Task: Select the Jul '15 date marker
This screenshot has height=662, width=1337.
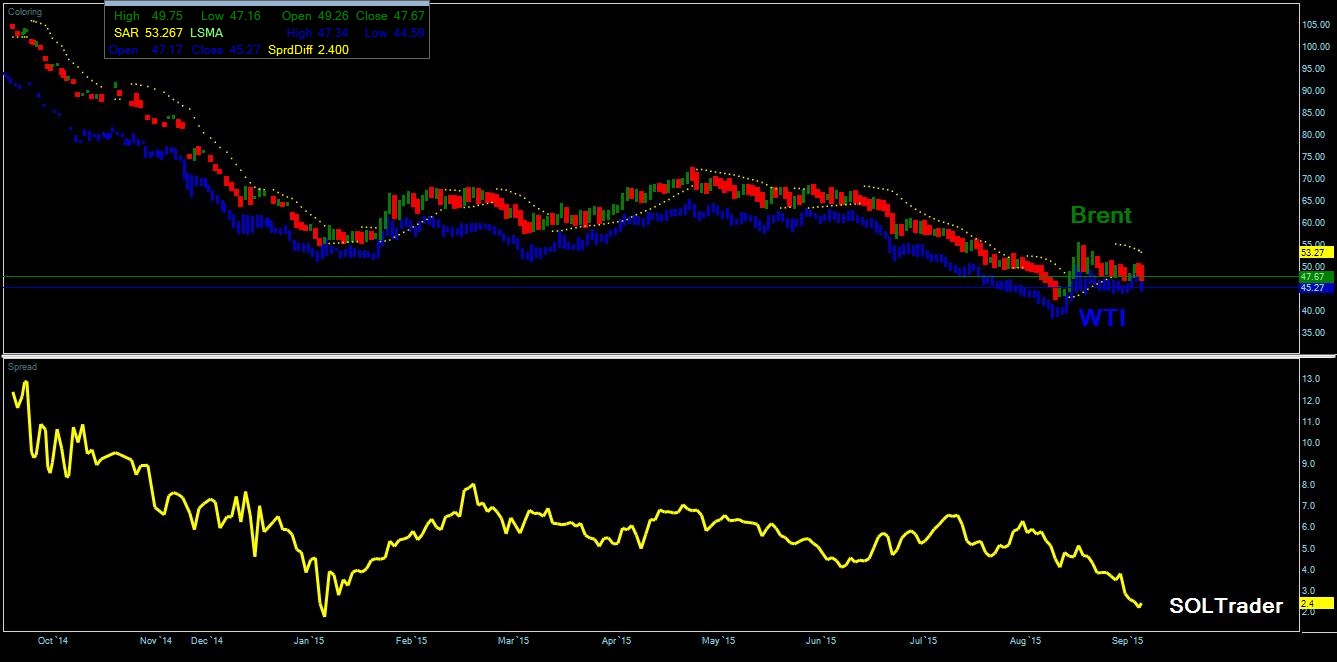Action: (x=923, y=641)
